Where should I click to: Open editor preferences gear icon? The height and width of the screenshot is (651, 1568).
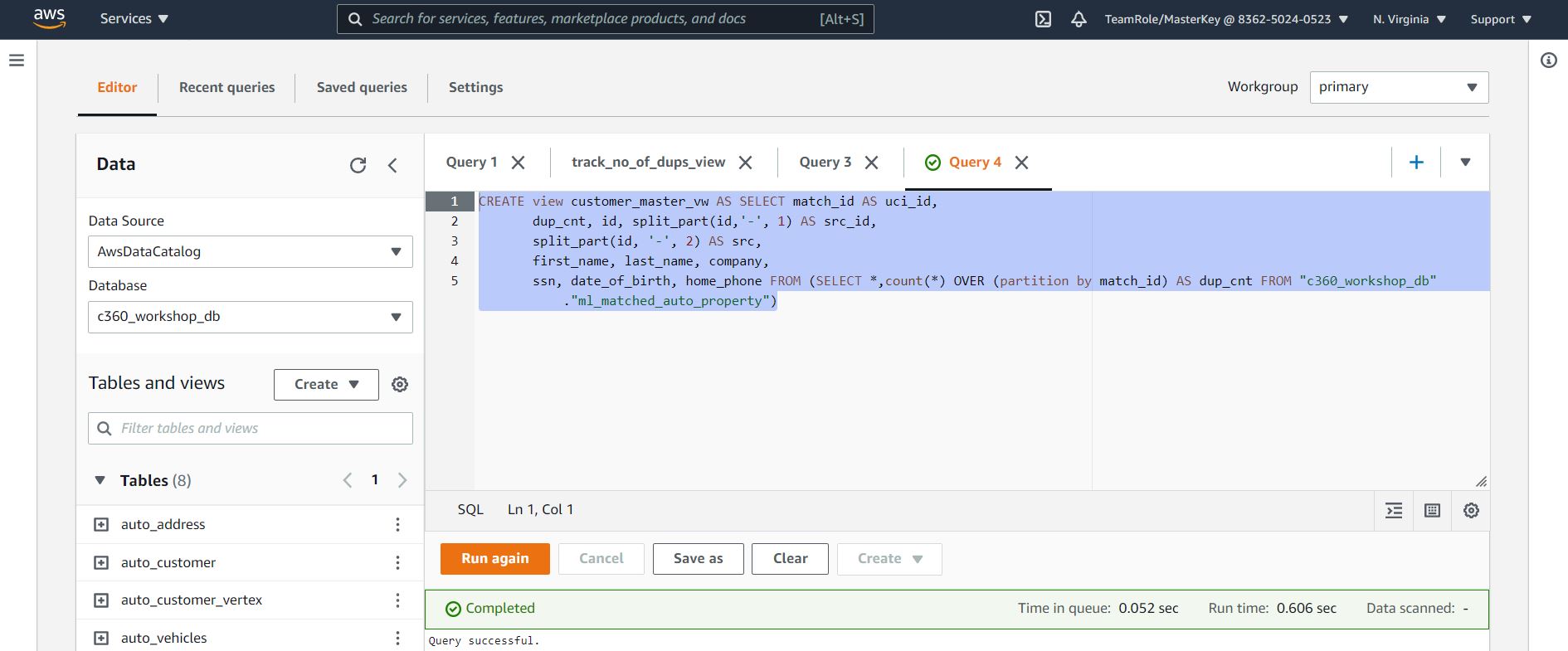coord(1471,511)
